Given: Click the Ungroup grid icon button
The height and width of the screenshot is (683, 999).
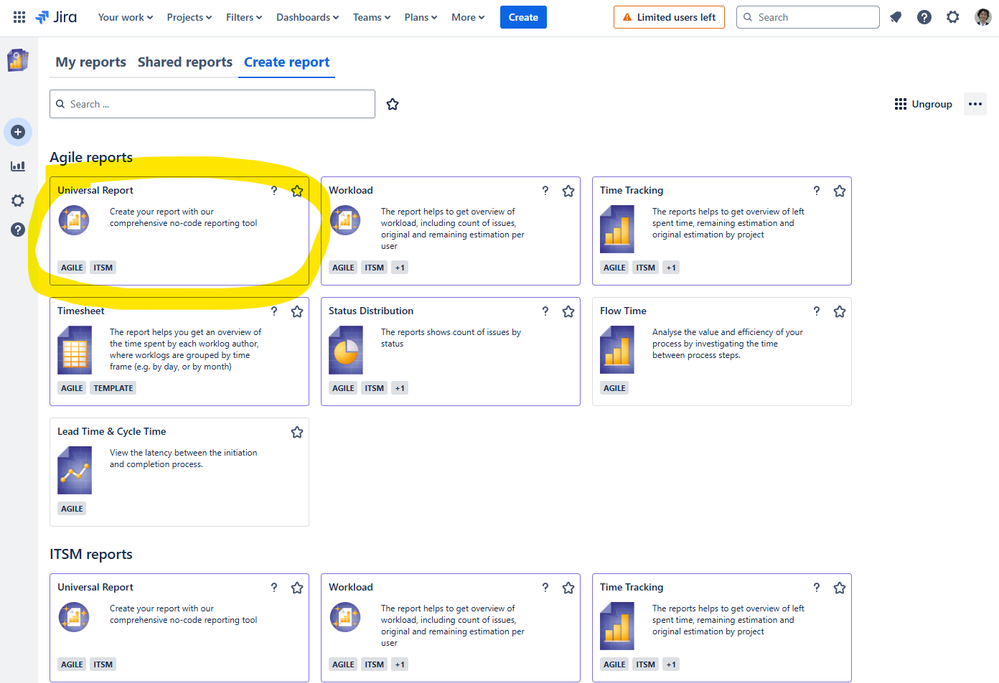Looking at the screenshot, I should click(x=923, y=104).
